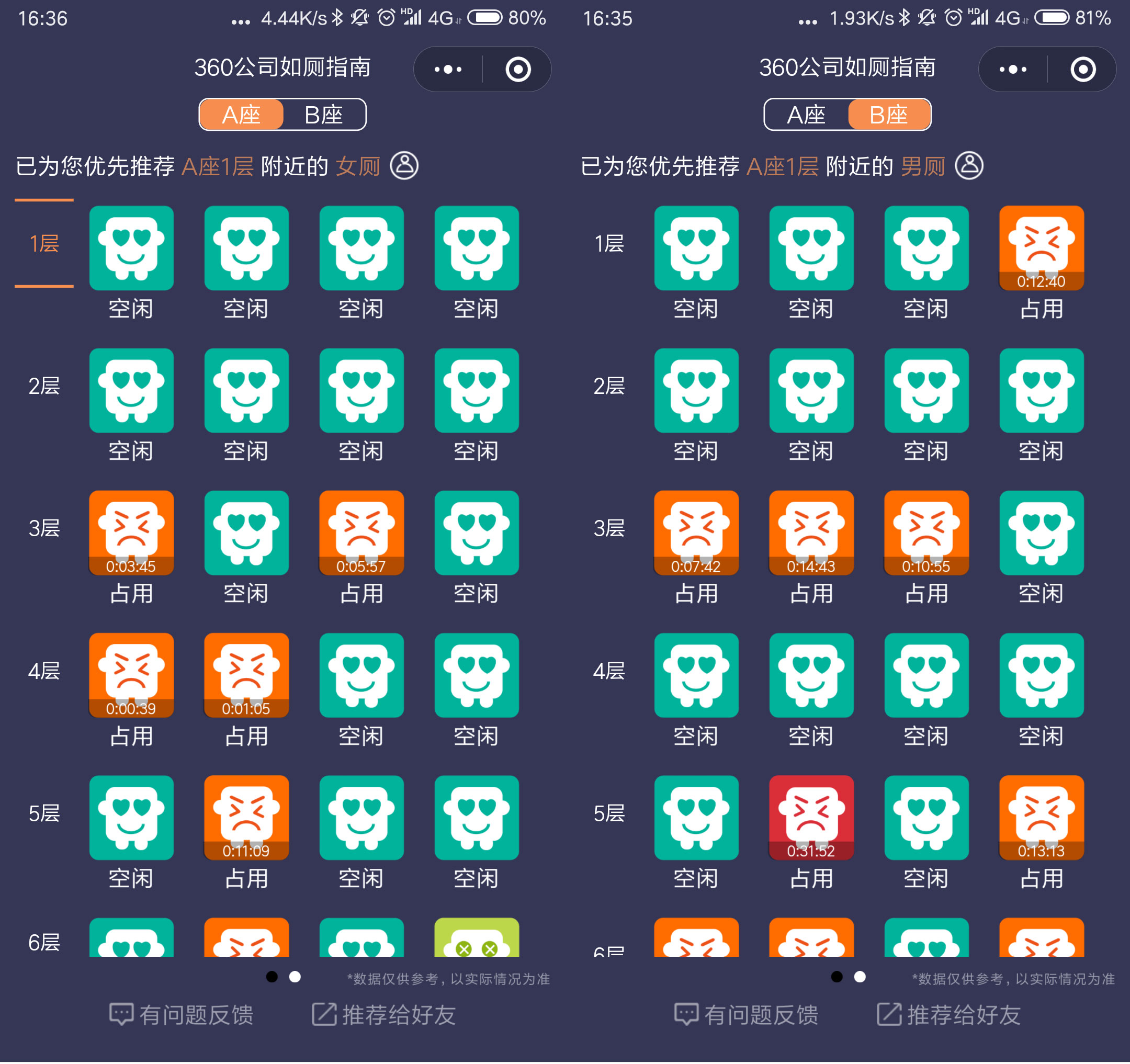This screenshot has width=1130, height=1064.
Task: Tap the occupied stall timed 0:01:05
Action: coord(247,675)
